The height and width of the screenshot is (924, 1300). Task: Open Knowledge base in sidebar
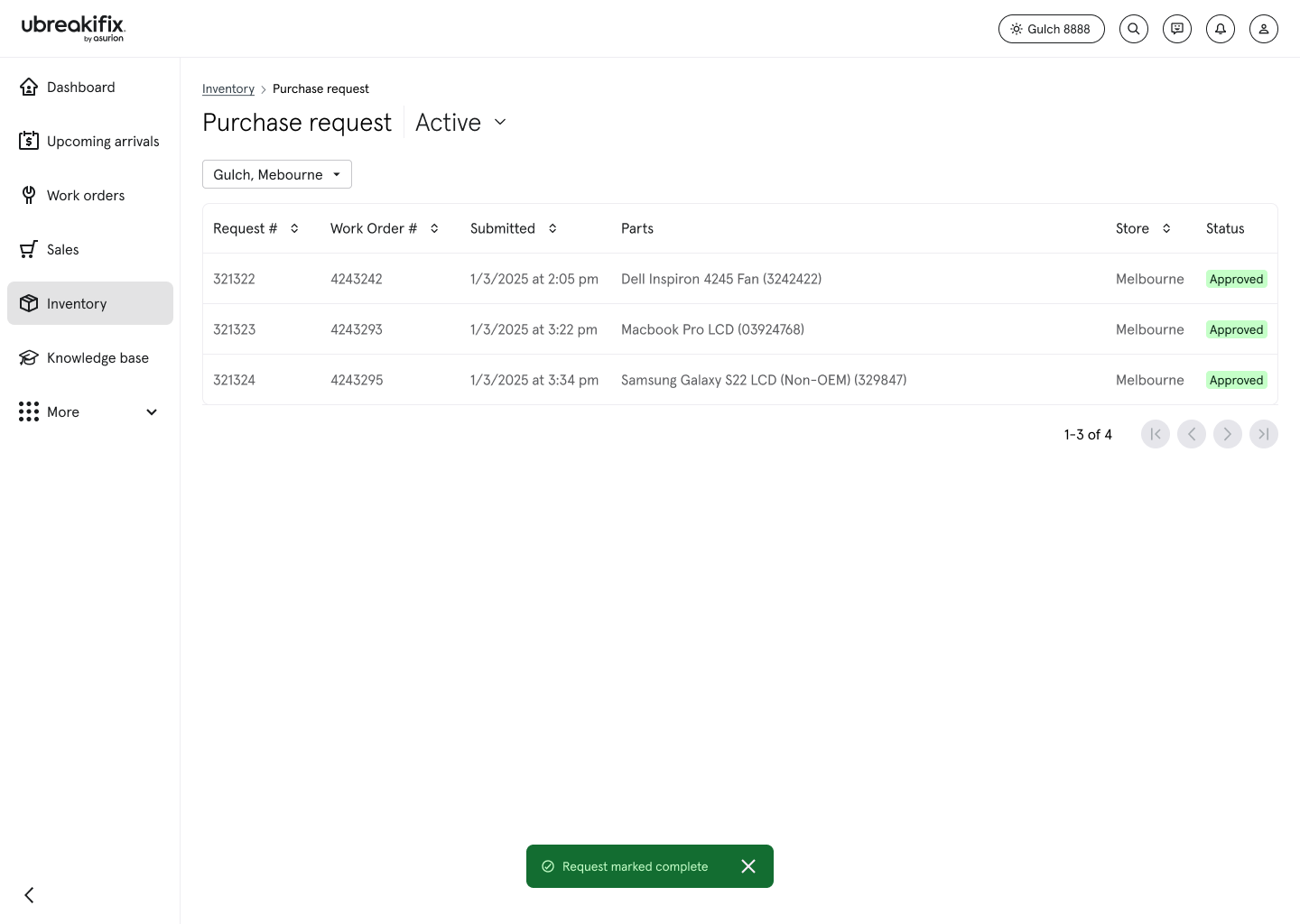[90, 357]
